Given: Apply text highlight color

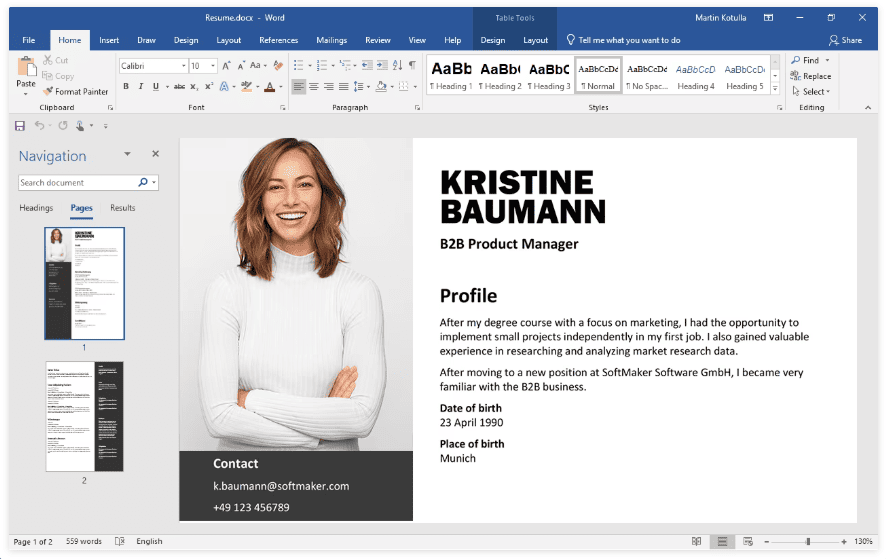Looking at the screenshot, I should click(x=246, y=86).
